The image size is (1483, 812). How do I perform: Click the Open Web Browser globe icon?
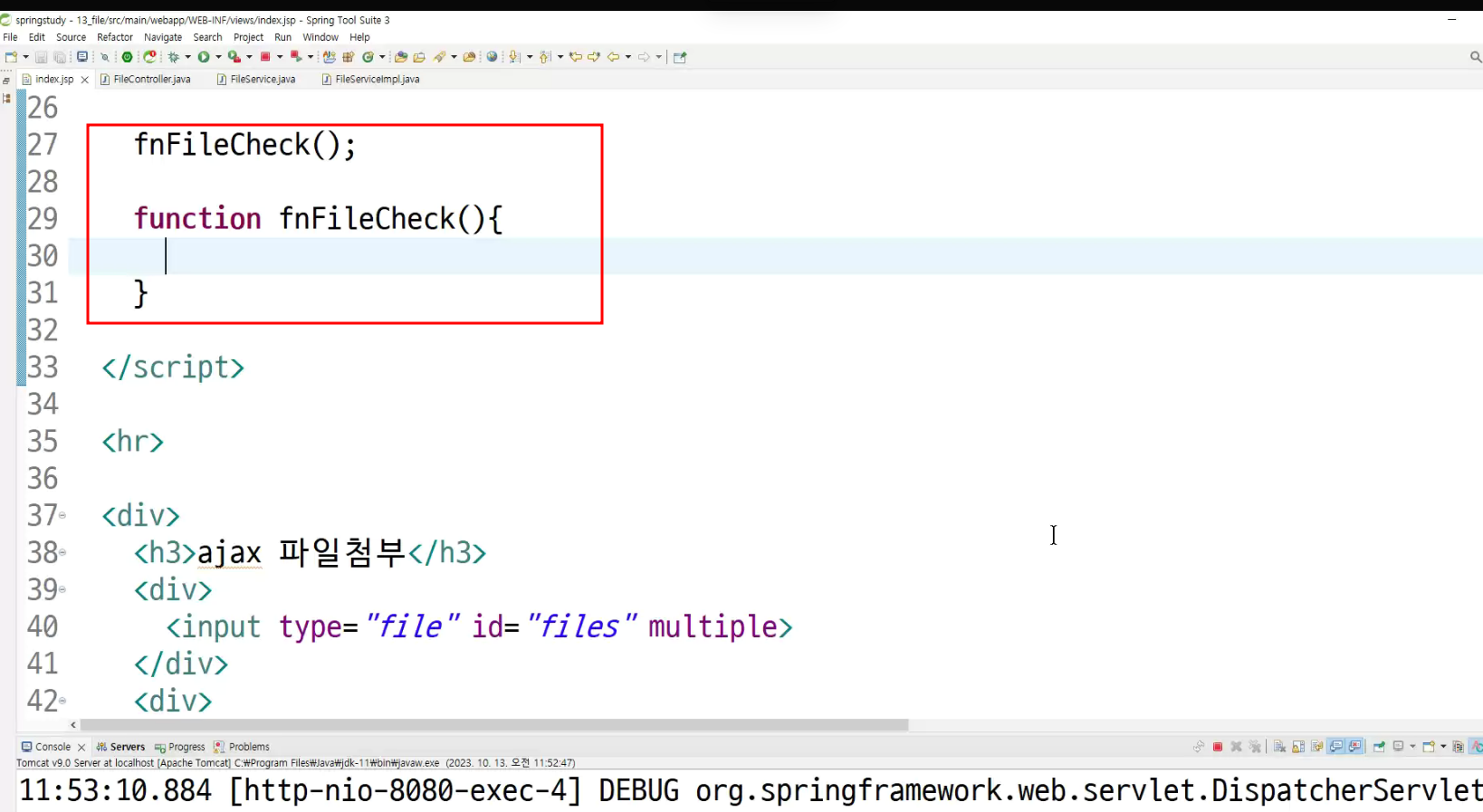[x=492, y=57]
